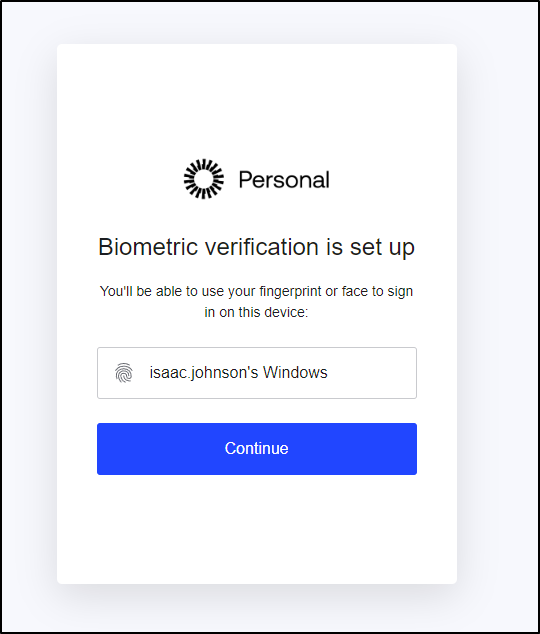Image resolution: width=540 pixels, height=634 pixels.
Task: Click the "Biometric verification is set up" heading
Action: click(x=257, y=247)
